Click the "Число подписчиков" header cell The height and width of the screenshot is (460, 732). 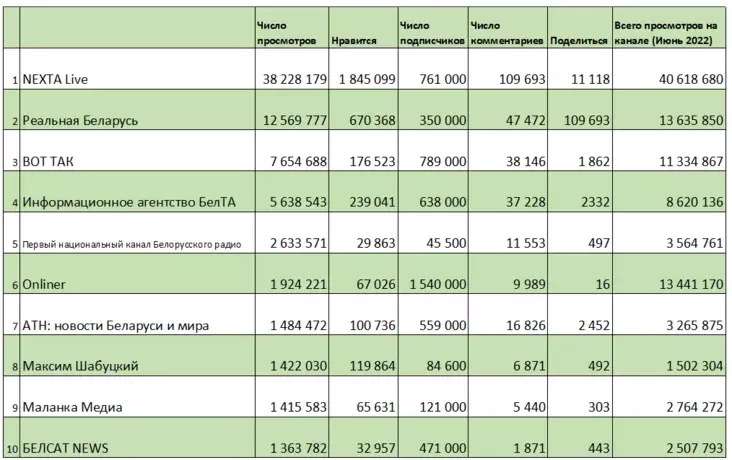coord(432,32)
